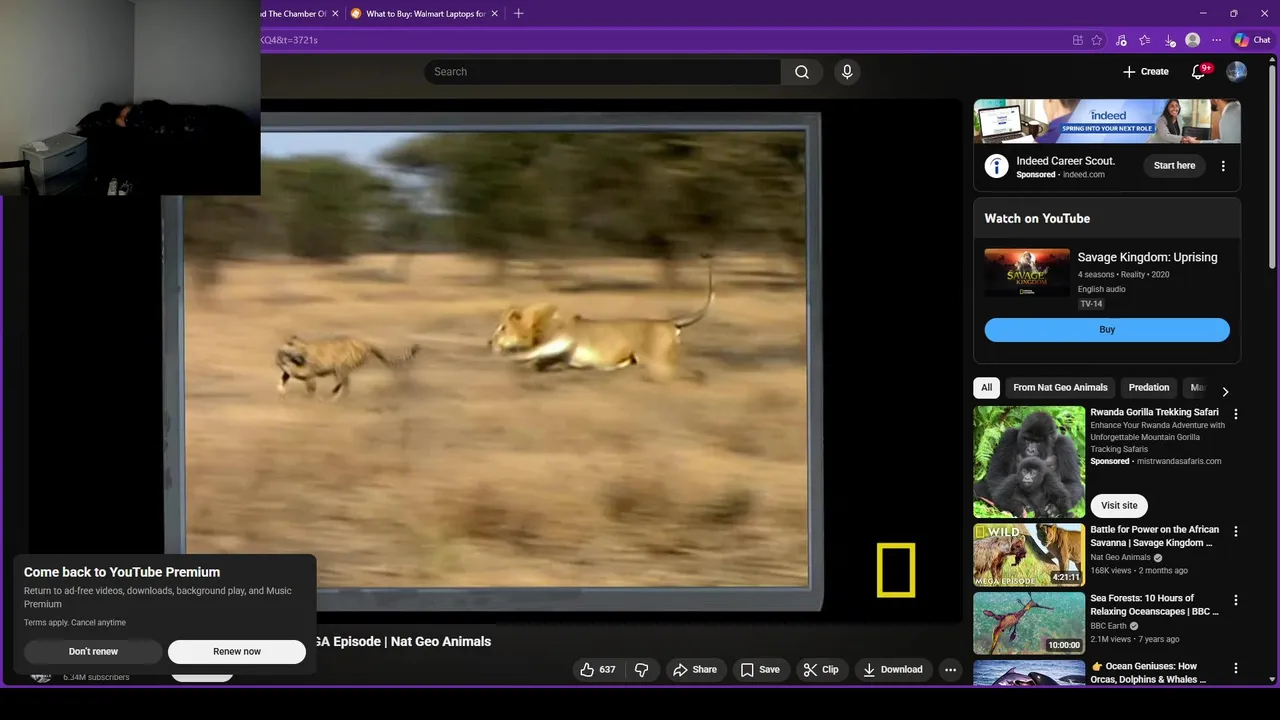Screen dimensions: 1280x720
Task: Open a new browser tab
Action: coord(518,14)
